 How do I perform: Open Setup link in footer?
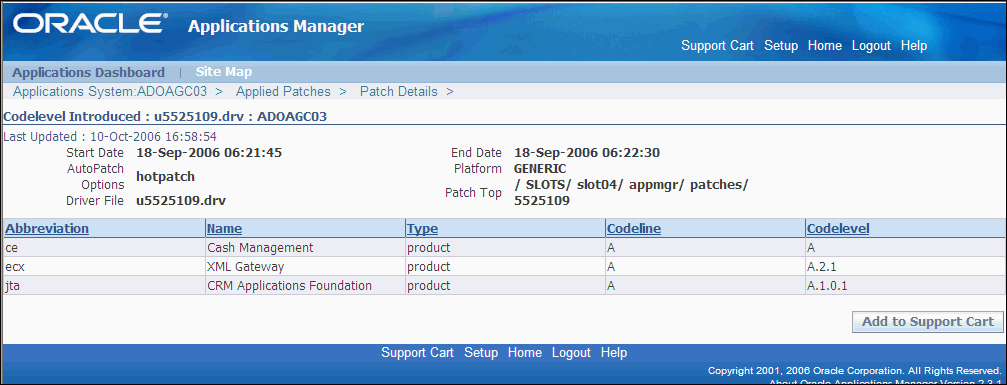481,353
